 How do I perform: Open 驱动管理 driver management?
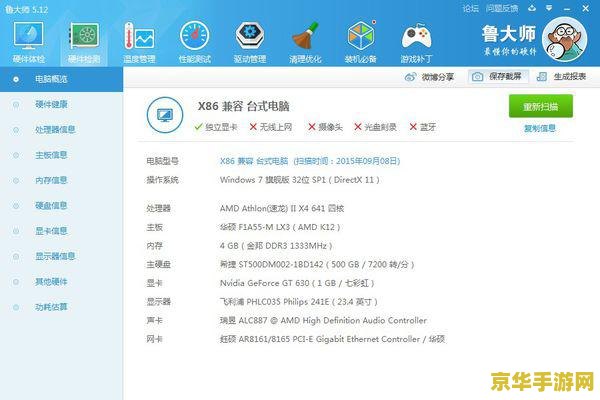[250, 42]
